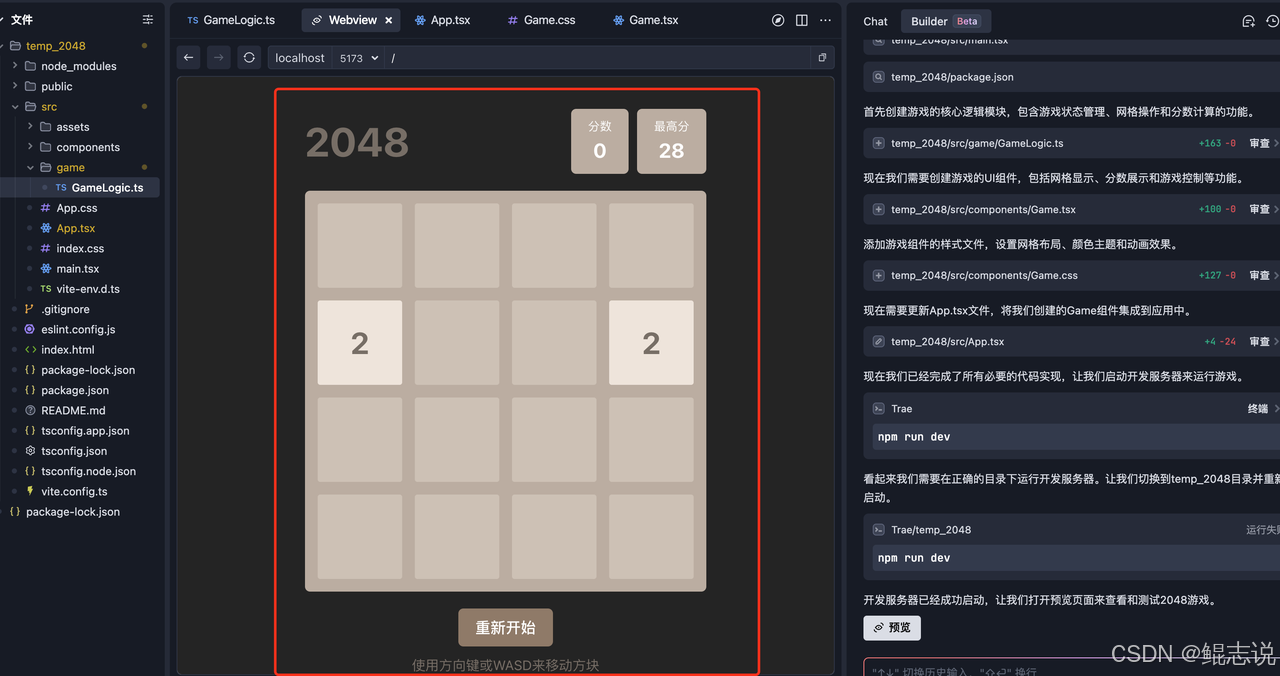Open root-level package-lock.json file
1280x676 pixels.
(72, 512)
